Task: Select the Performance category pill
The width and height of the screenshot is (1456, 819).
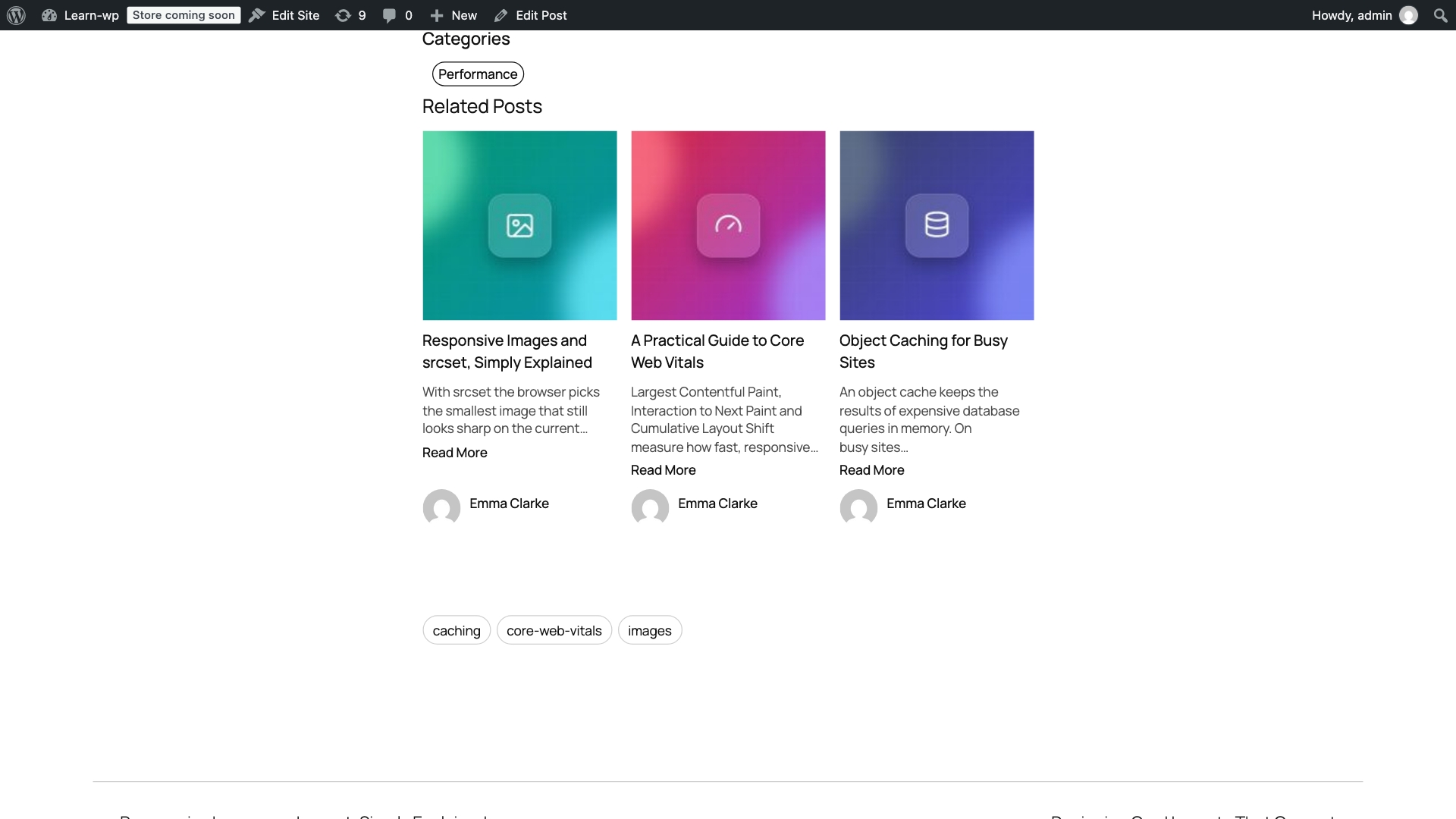Action: tap(478, 74)
